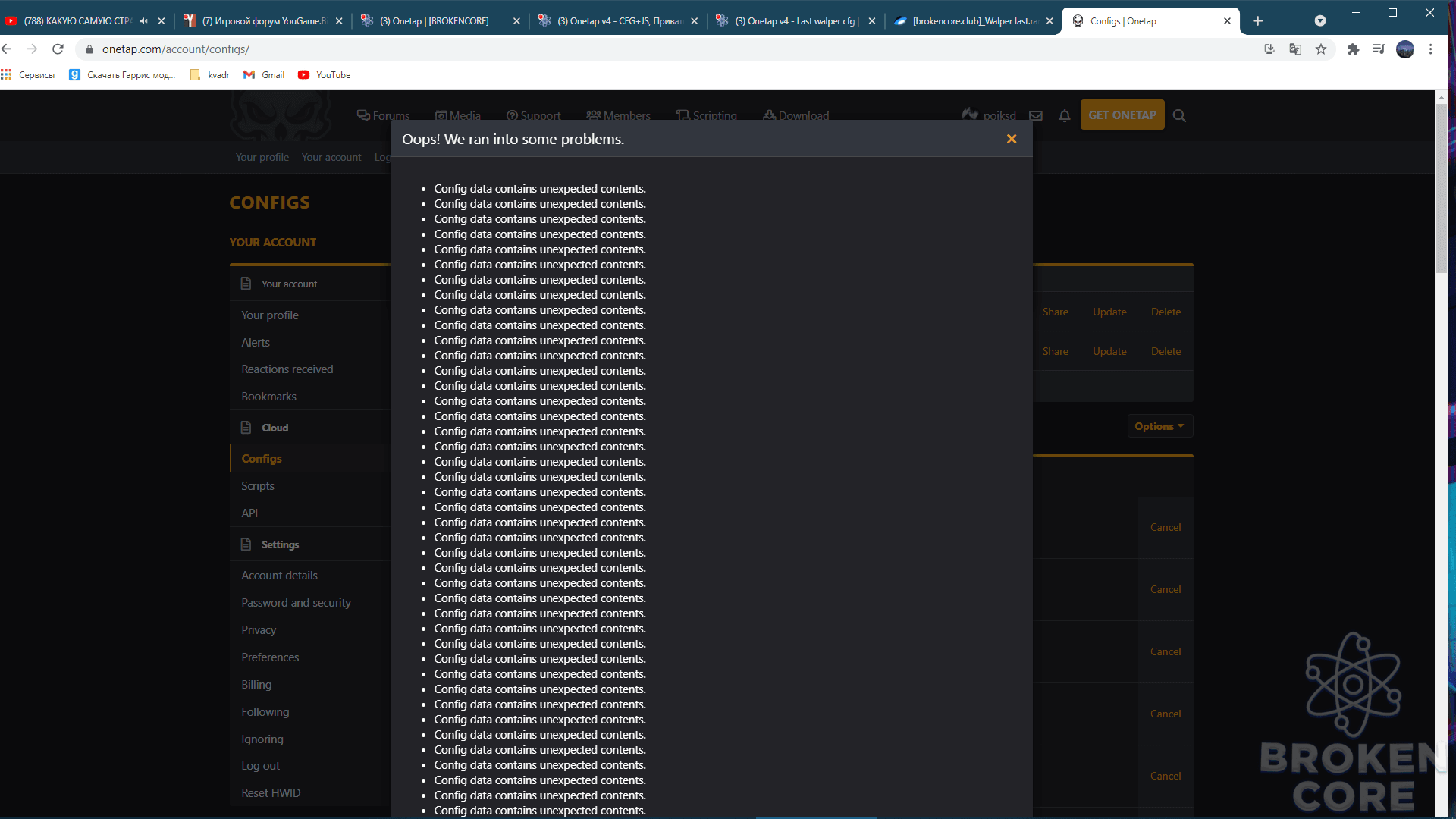Click Log out in sidebar
Screen dimensions: 1456x819
260,766
